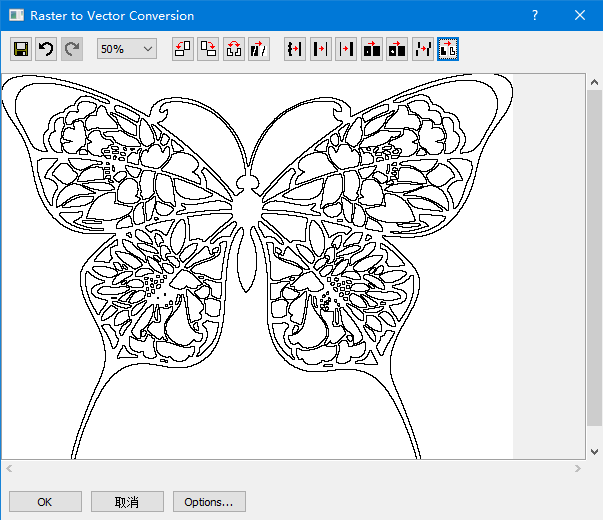The width and height of the screenshot is (603, 520).
Task: Click black squares icon with tiny white speck
Action: coord(372,49)
